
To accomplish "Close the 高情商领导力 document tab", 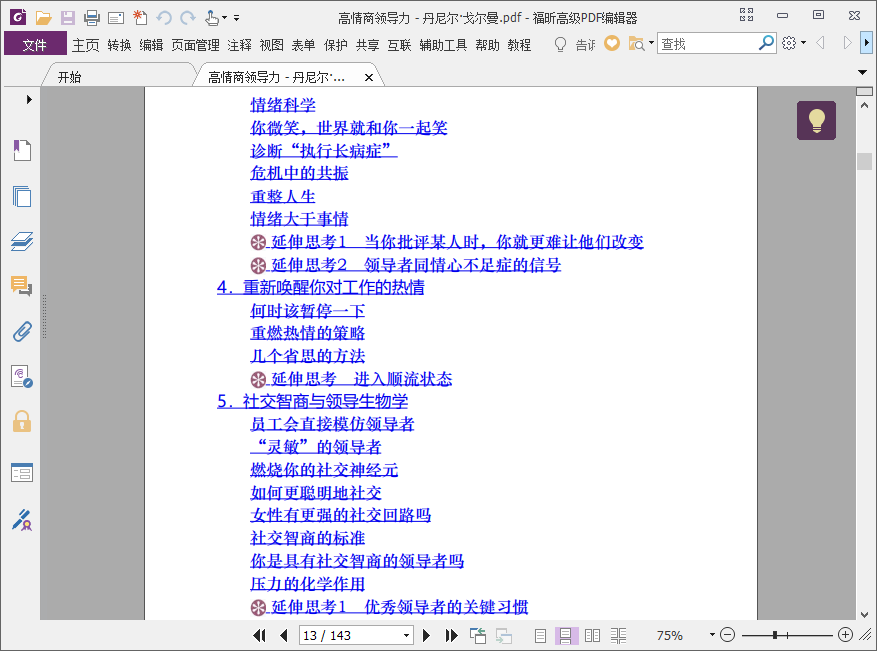I will pos(369,78).
